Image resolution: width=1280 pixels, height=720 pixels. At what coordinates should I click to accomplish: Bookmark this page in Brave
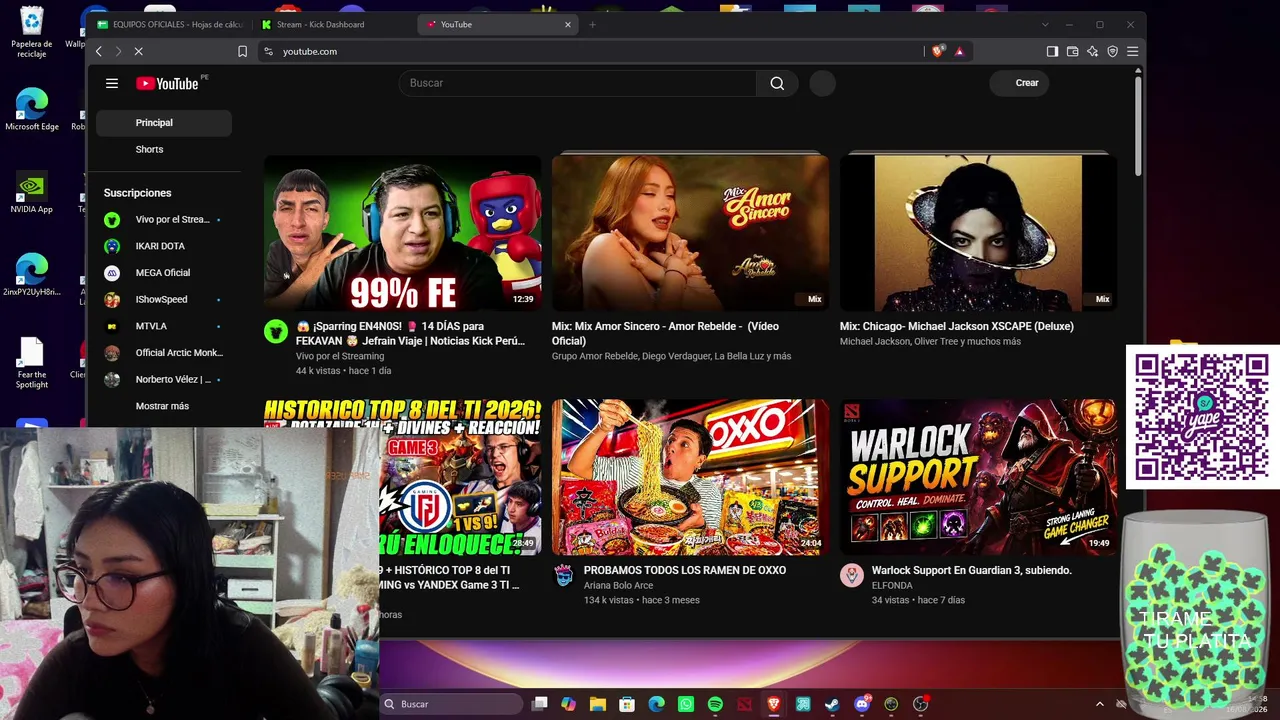pyautogui.click(x=242, y=51)
